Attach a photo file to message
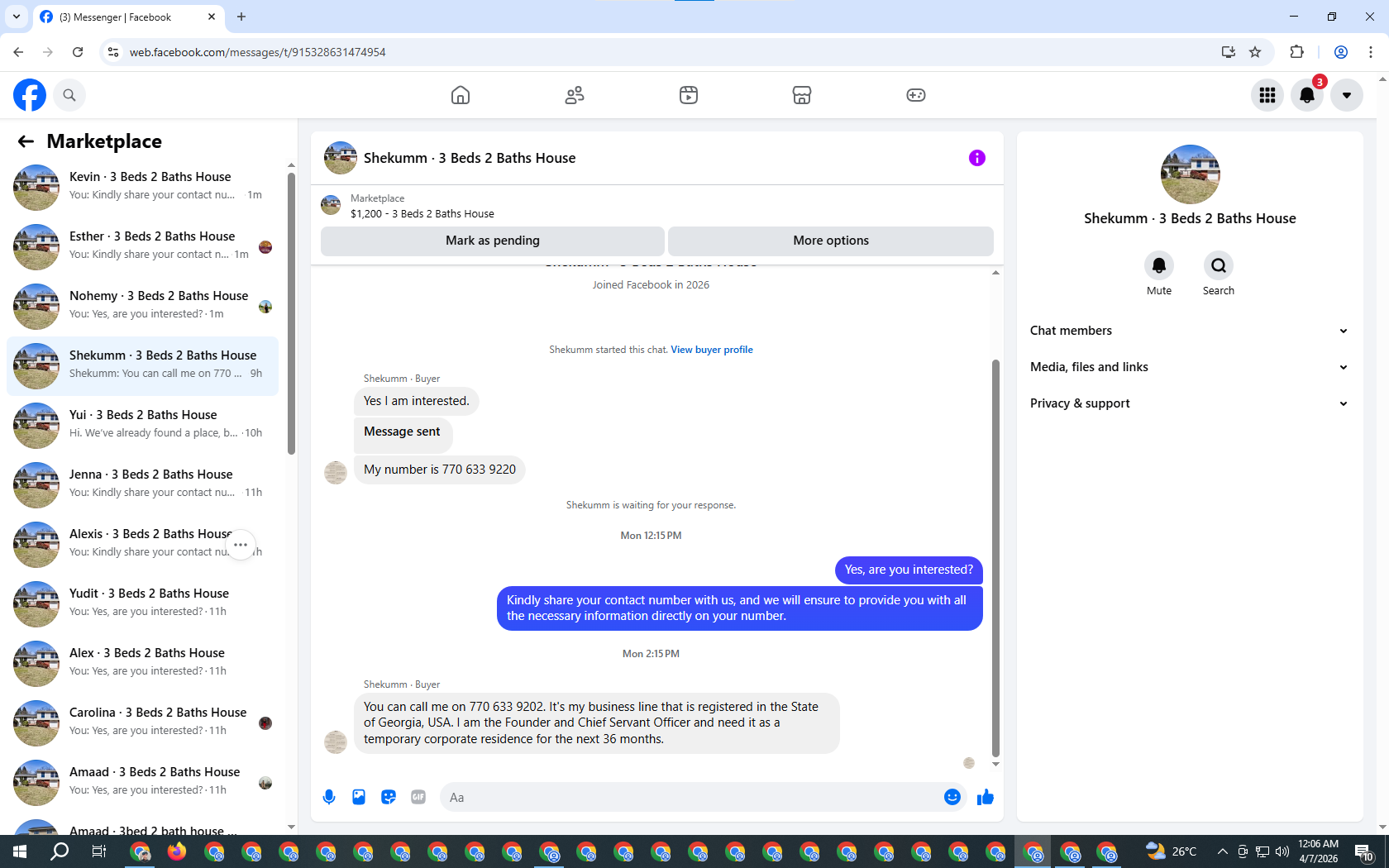This screenshot has height=868, width=1389. tap(359, 797)
